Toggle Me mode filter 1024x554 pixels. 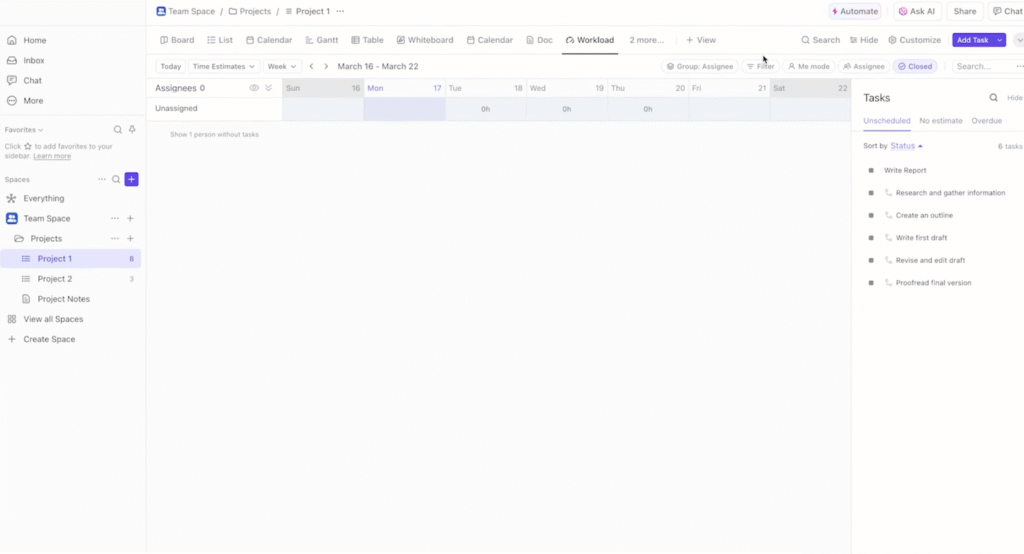808,67
